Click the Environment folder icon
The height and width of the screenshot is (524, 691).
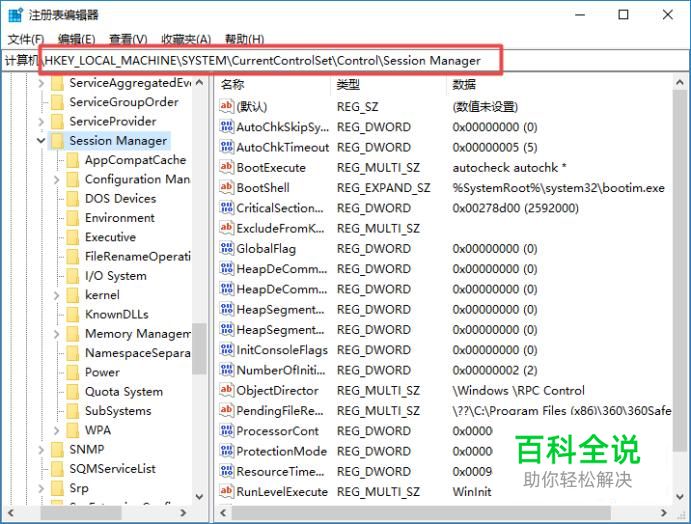73,218
